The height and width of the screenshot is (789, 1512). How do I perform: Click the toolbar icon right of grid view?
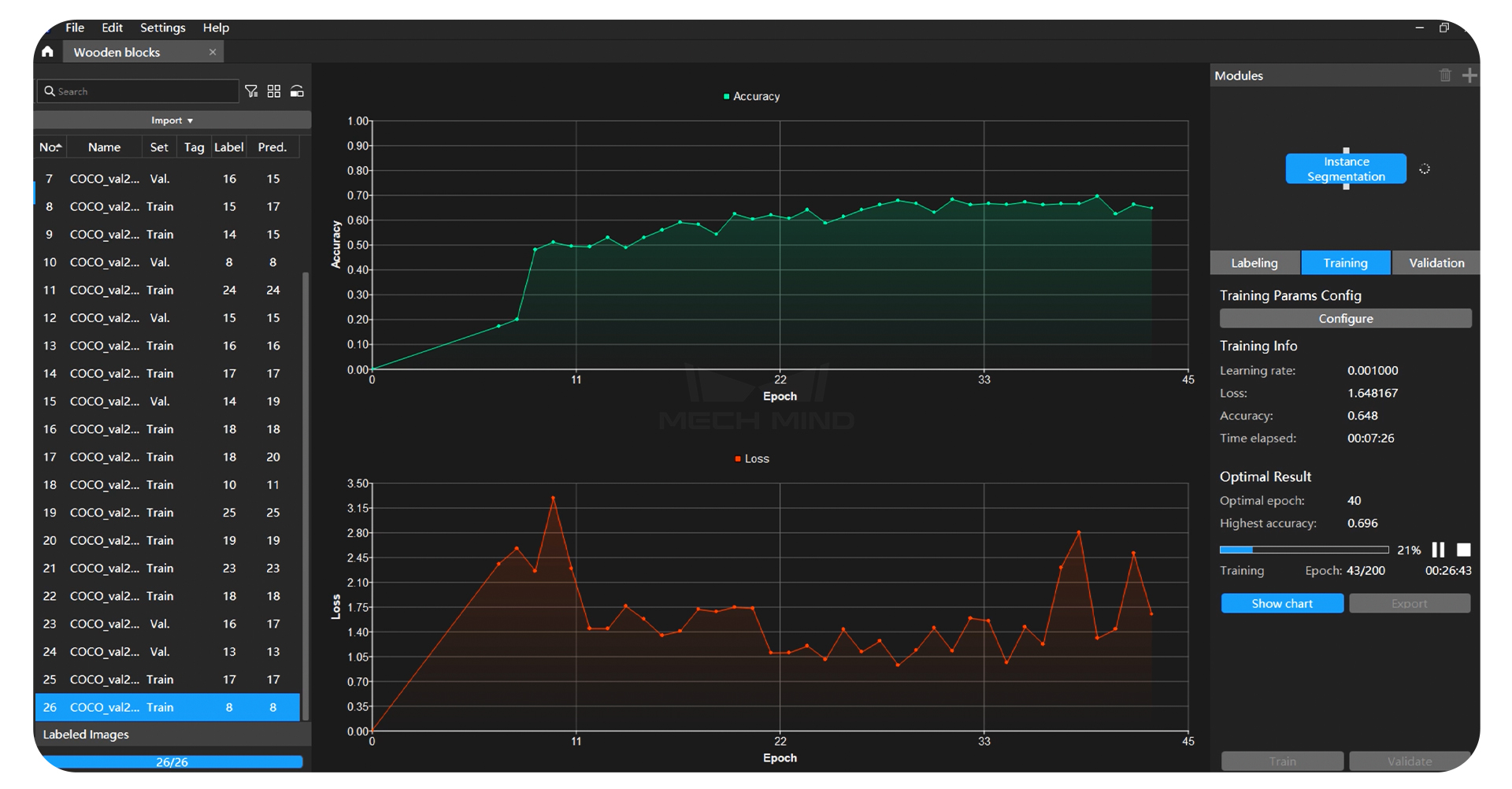coord(297,91)
